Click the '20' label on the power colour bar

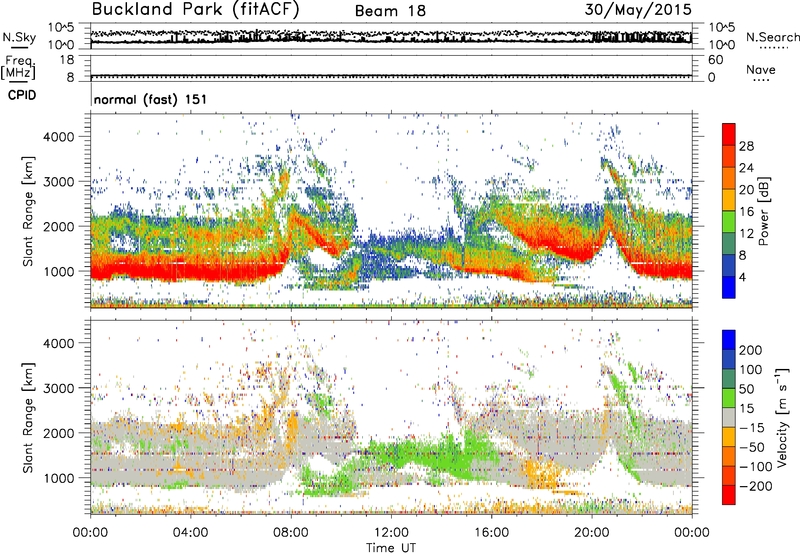point(746,190)
